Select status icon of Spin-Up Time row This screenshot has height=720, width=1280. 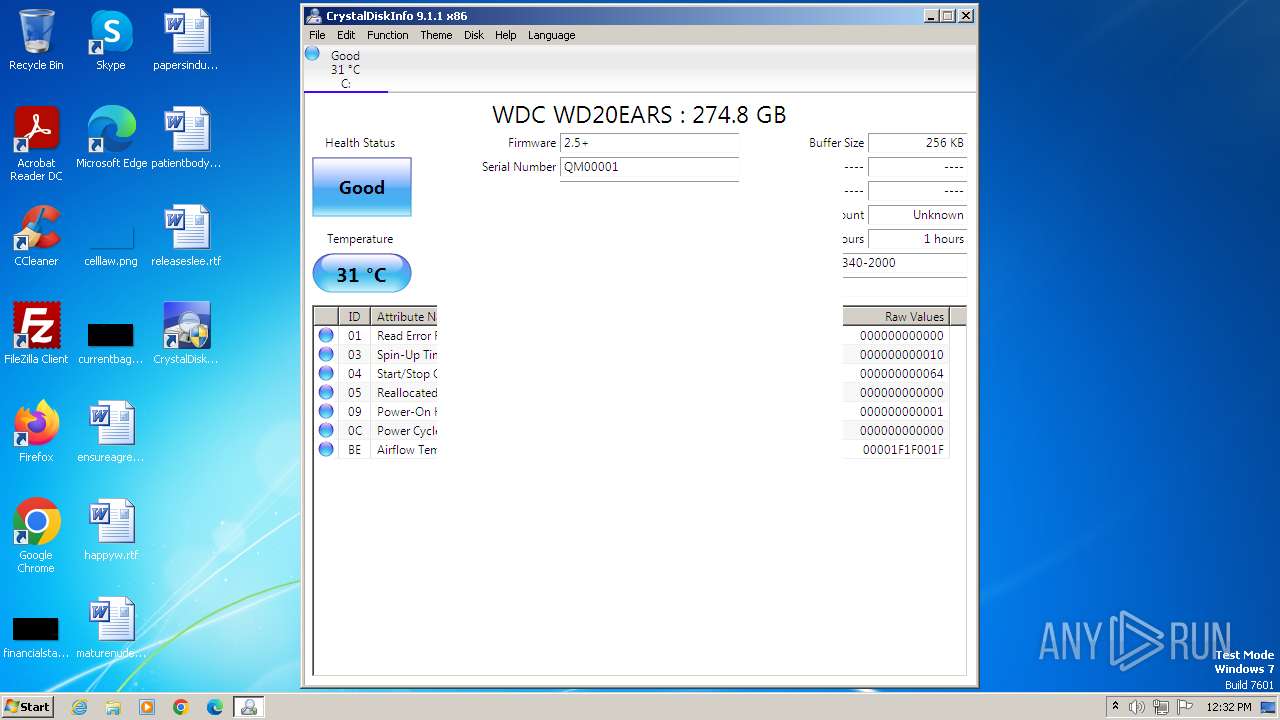(326, 354)
